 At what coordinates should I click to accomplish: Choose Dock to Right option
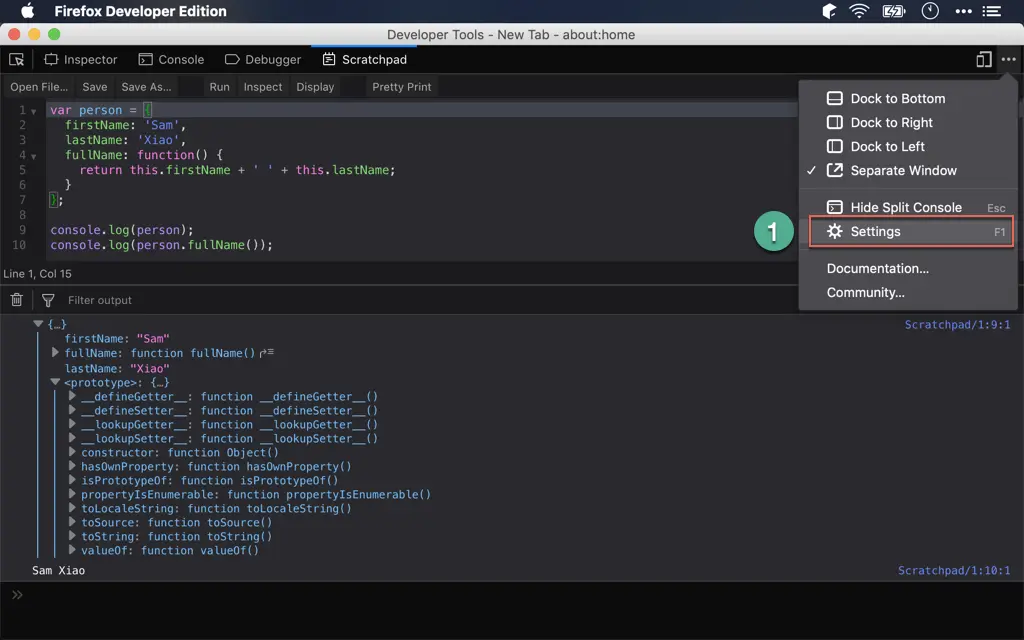tap(891, 123)
